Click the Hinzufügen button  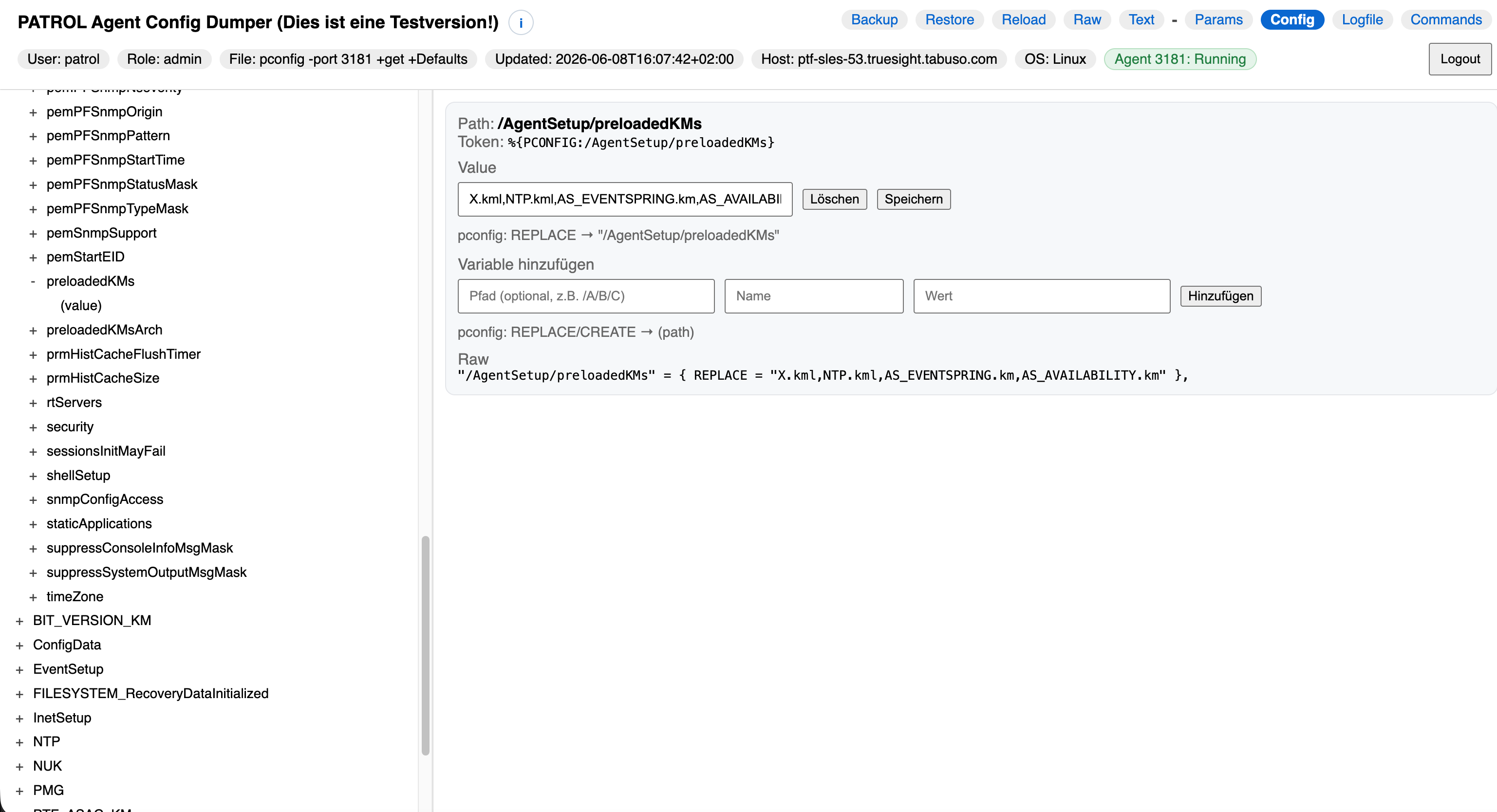pos(1220,296)
